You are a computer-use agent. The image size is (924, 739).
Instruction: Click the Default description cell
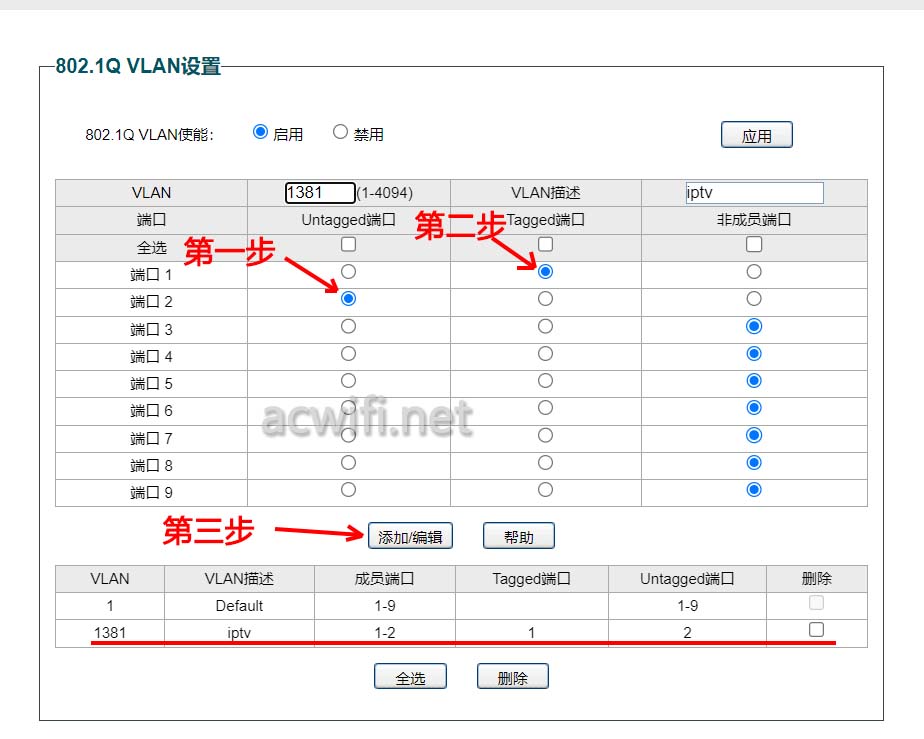239,606
